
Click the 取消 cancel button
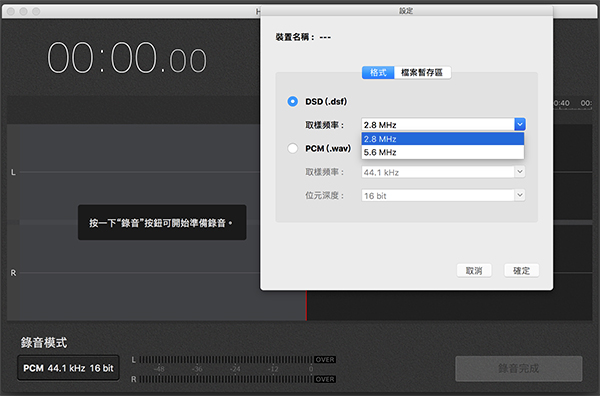(474, 271)
